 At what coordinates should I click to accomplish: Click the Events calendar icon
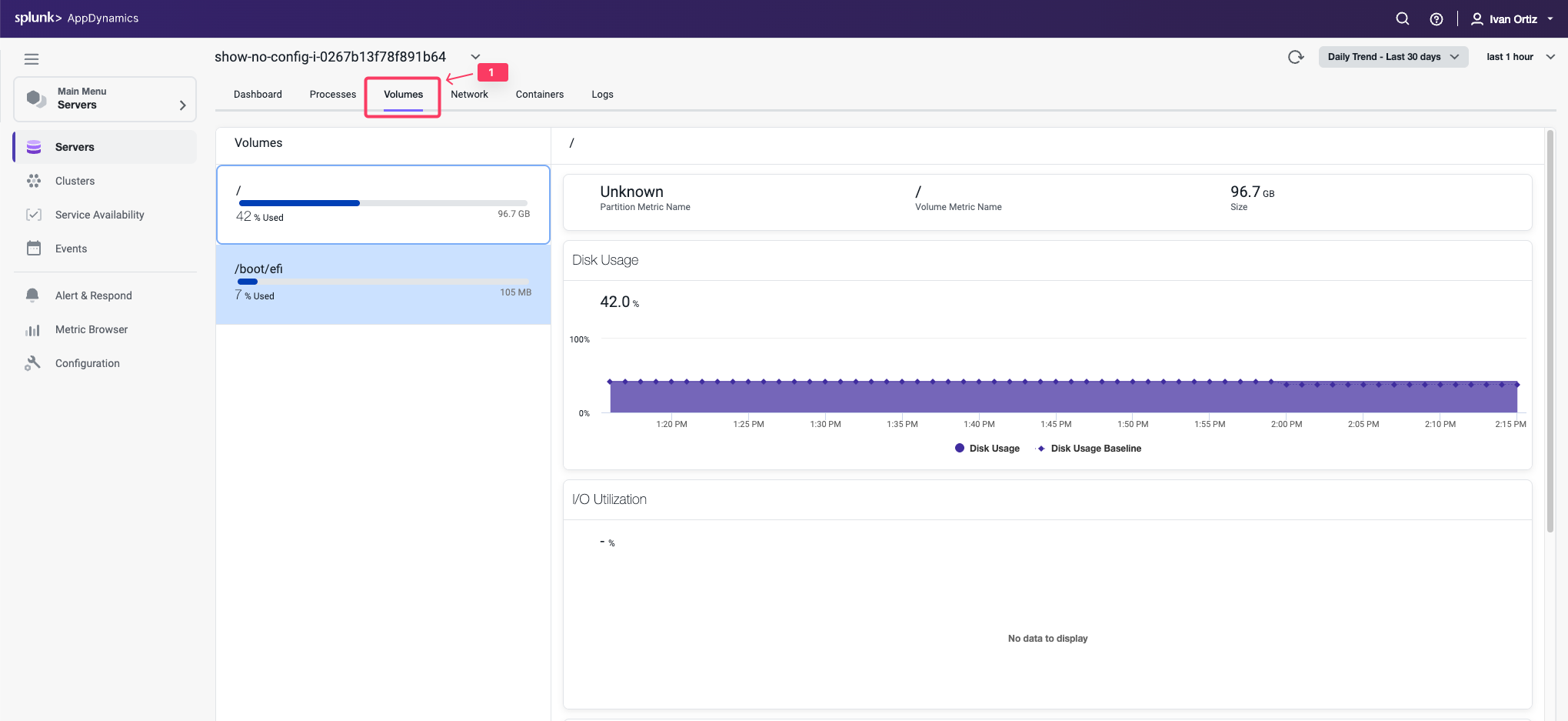(34, 249)
